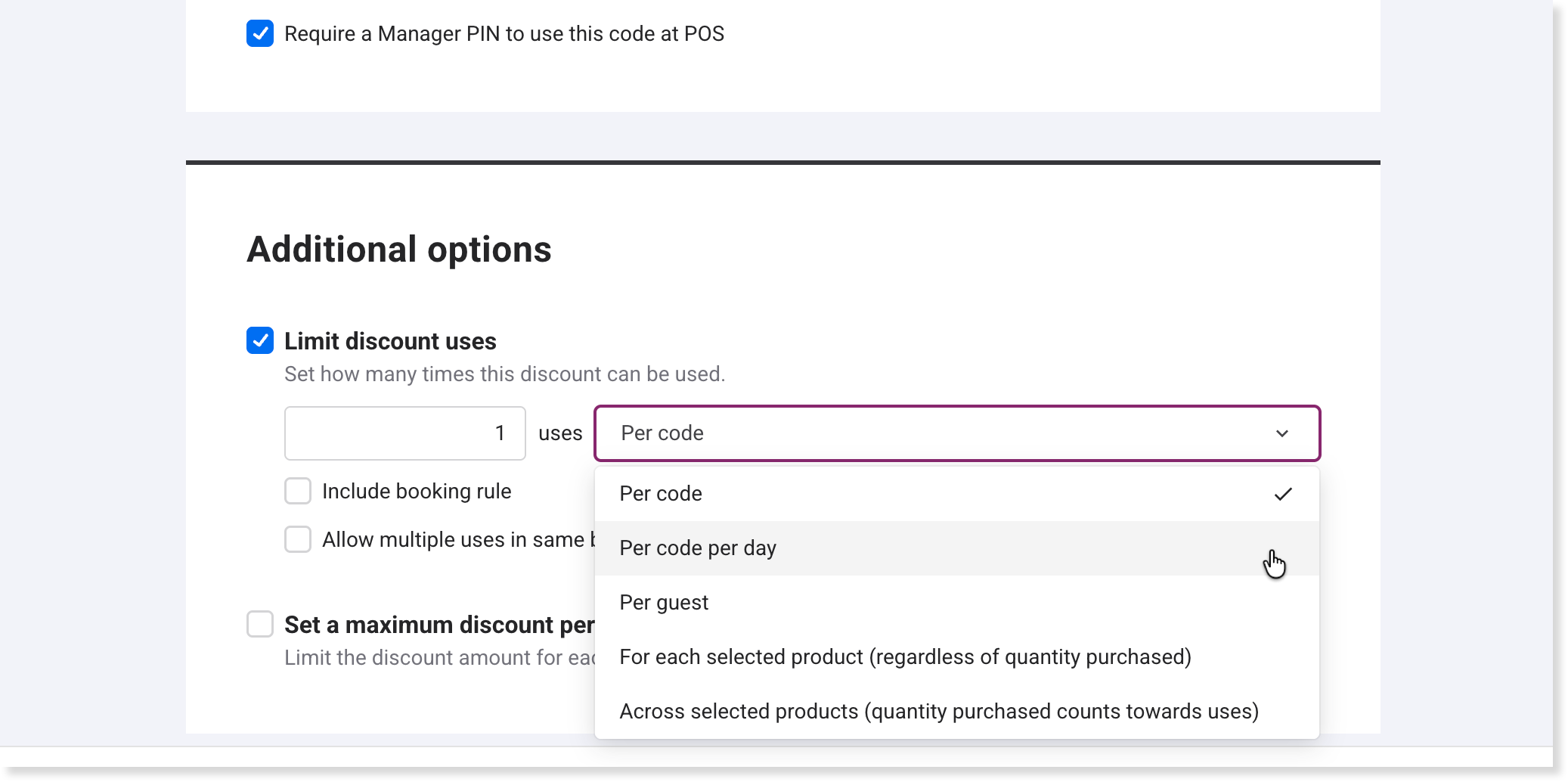Check the Set a maximum discount box

pos(260,625)
